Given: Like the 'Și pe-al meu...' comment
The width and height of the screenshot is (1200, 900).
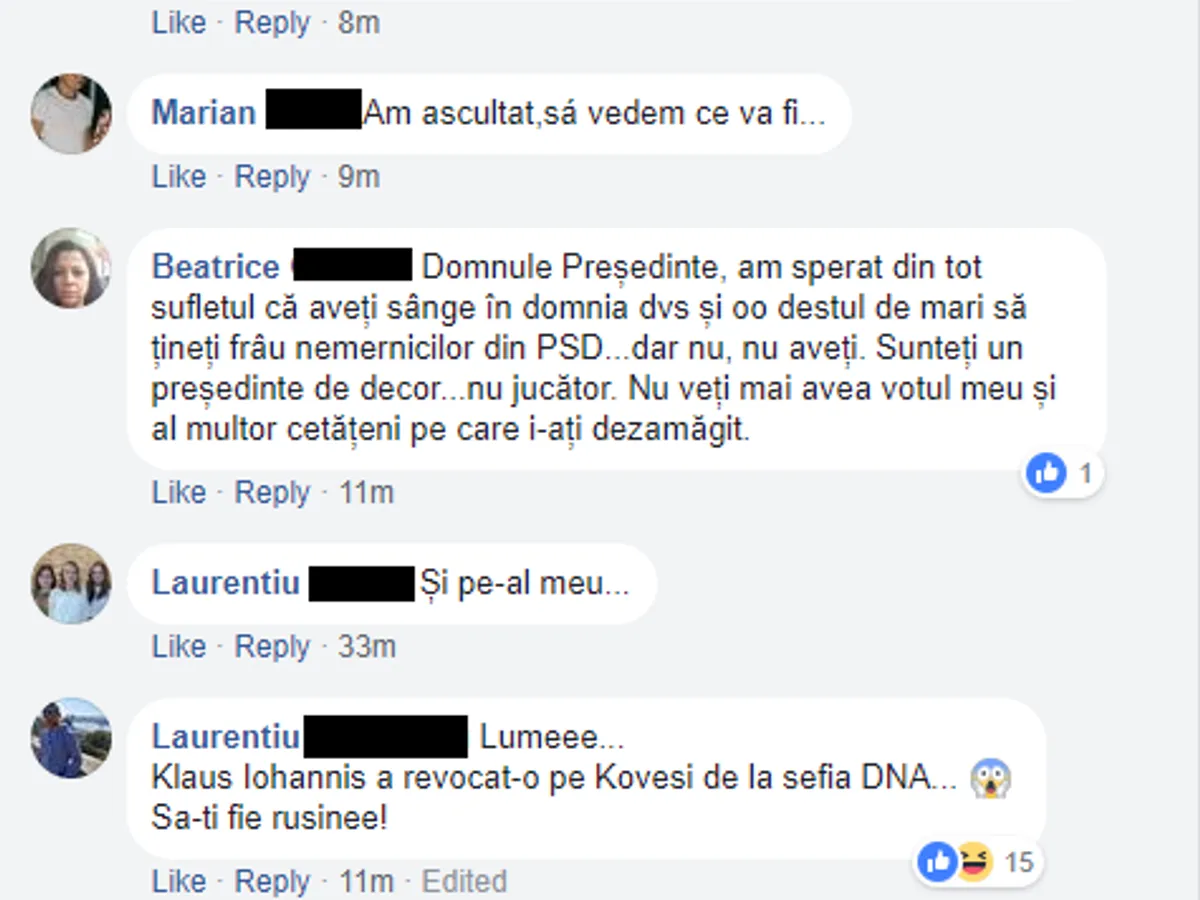Looking at the screenshot, I should click(x=179, y=647).
